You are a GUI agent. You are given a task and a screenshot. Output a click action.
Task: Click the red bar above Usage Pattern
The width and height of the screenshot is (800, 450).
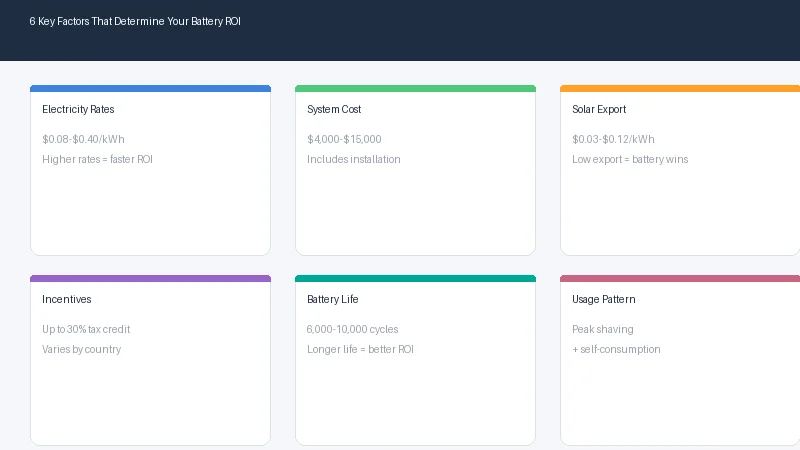680,279
